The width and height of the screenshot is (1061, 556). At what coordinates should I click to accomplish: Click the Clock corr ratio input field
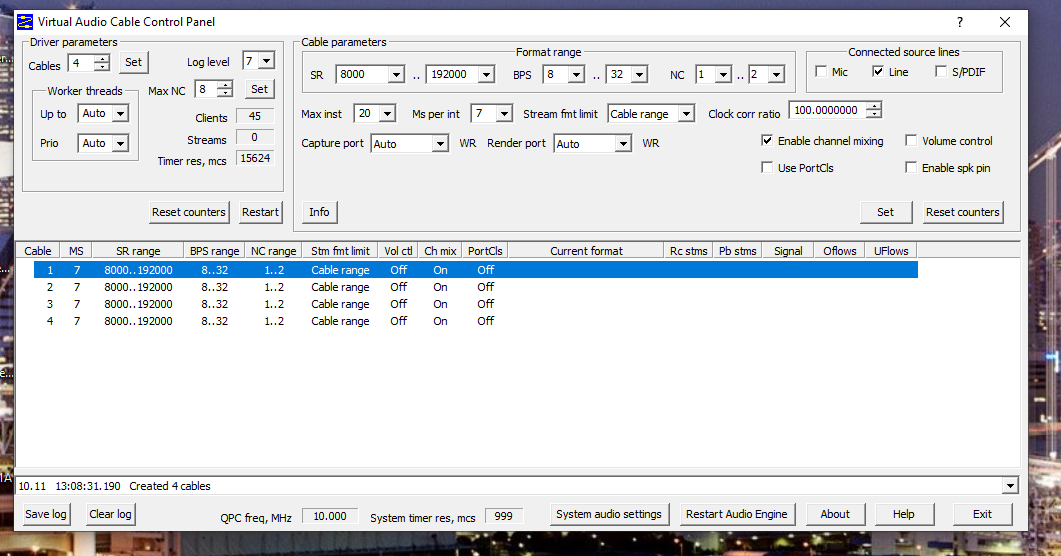pyautogui.click(x=827, y=111)
